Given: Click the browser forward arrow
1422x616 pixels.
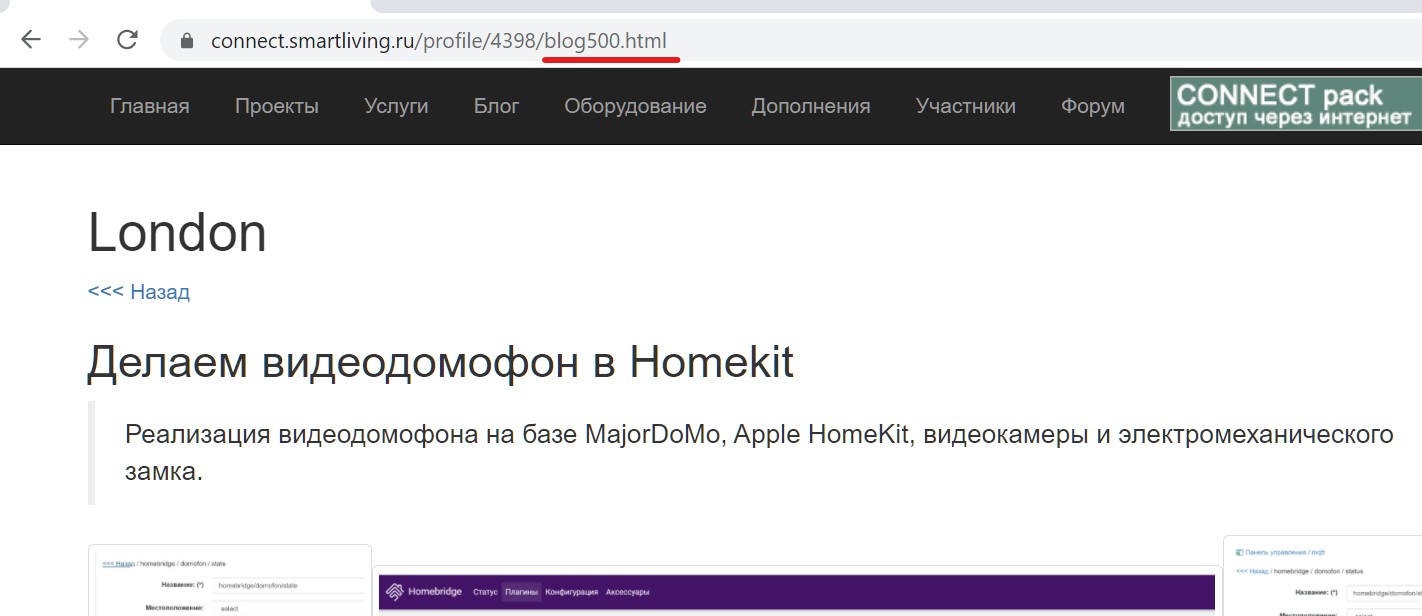Looking at the screenshot, I should pos(79,40).
